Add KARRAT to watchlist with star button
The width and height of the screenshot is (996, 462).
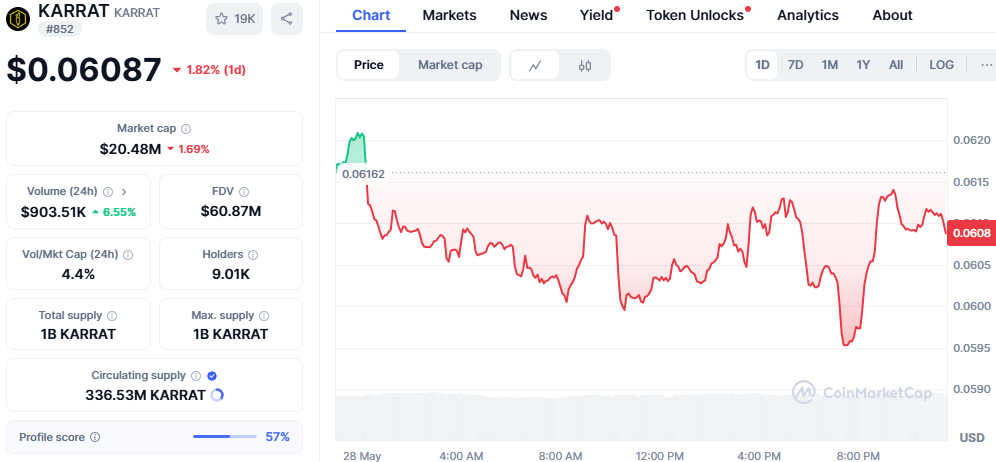coord(234,19)
